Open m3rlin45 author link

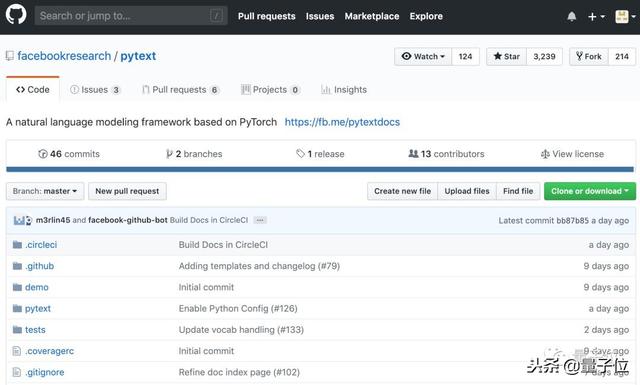53,220
